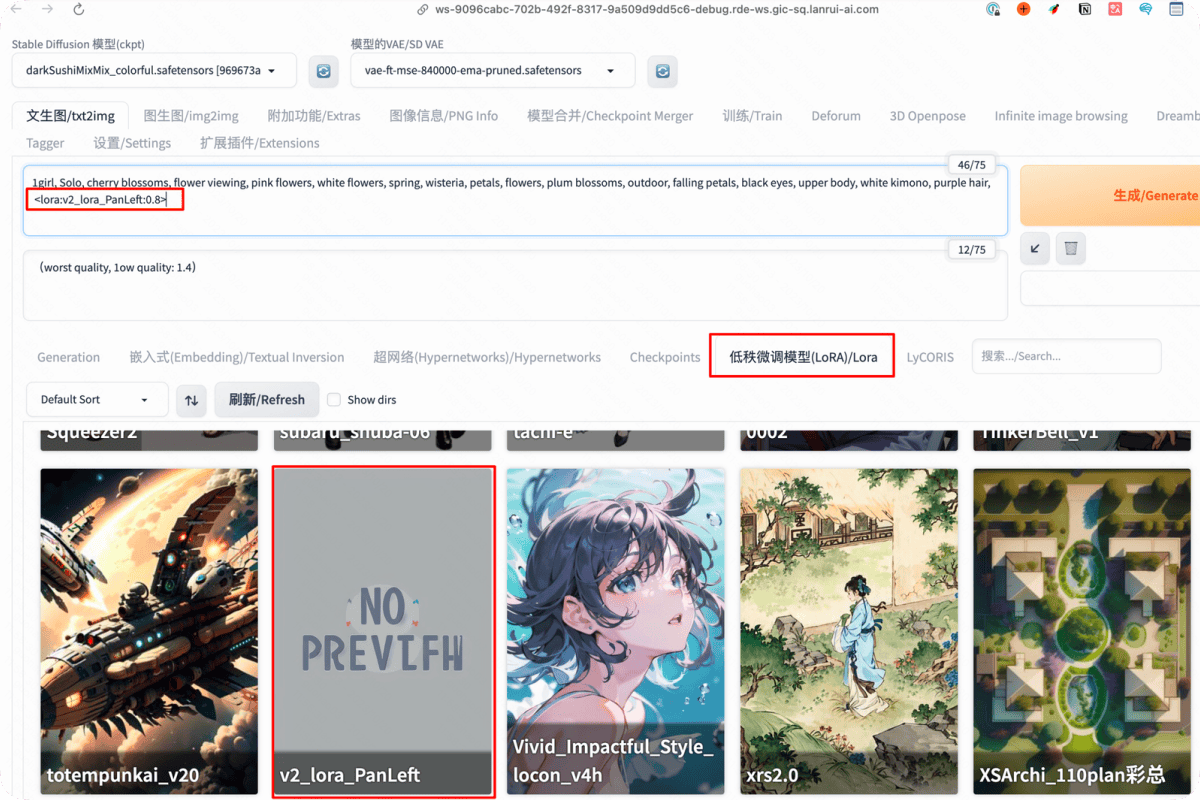This screenshot has width=1200, height=800.
Task: Select the LoRA sub-tab
Action: 803,357
